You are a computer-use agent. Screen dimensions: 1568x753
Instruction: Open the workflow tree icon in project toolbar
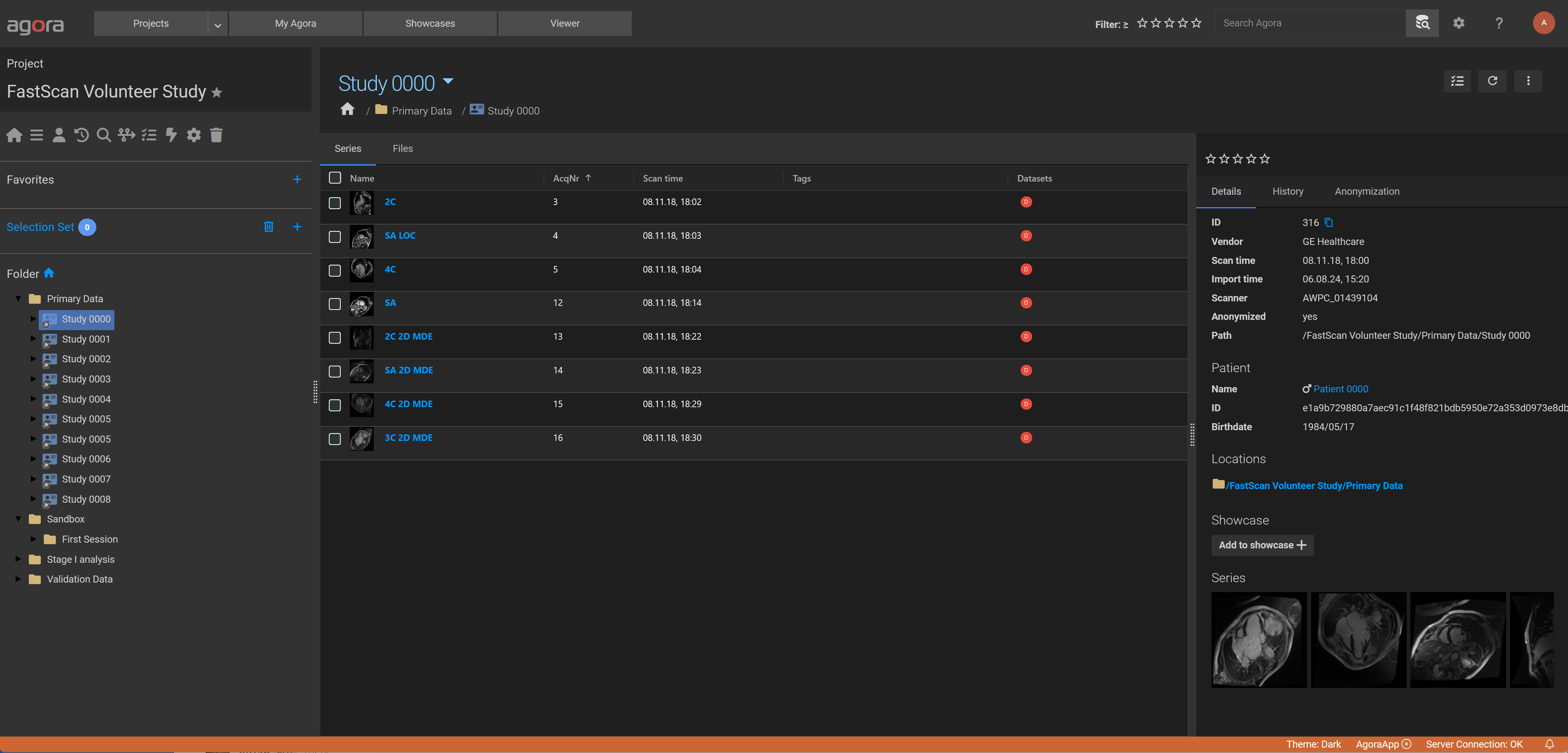127,135
